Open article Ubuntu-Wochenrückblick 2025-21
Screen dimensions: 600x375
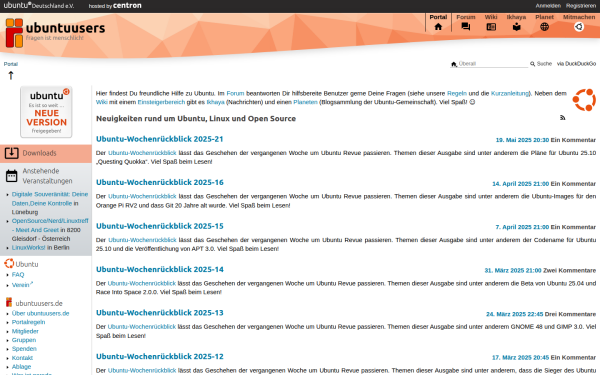[160, 139]
